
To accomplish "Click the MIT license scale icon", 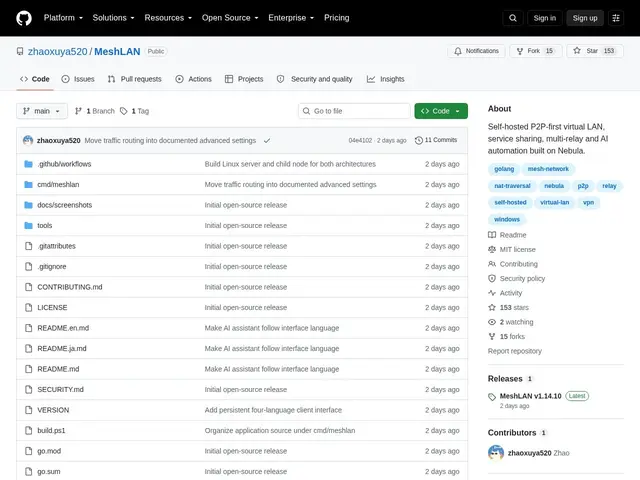I will tap(492, 249).
